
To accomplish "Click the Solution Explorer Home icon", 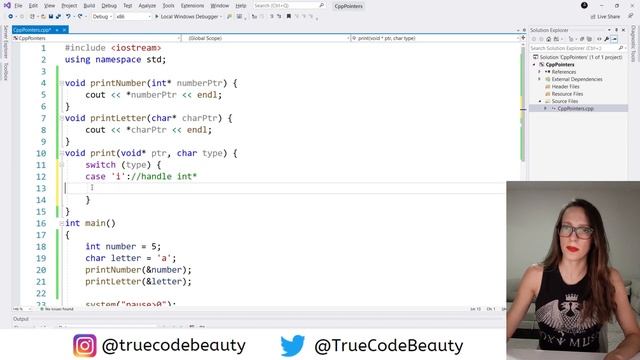I will click(x=548, y=39).
